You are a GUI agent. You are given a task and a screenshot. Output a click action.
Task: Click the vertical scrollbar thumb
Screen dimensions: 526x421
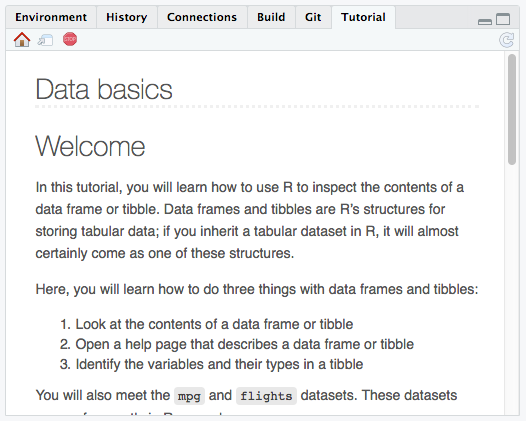[512, 109]
